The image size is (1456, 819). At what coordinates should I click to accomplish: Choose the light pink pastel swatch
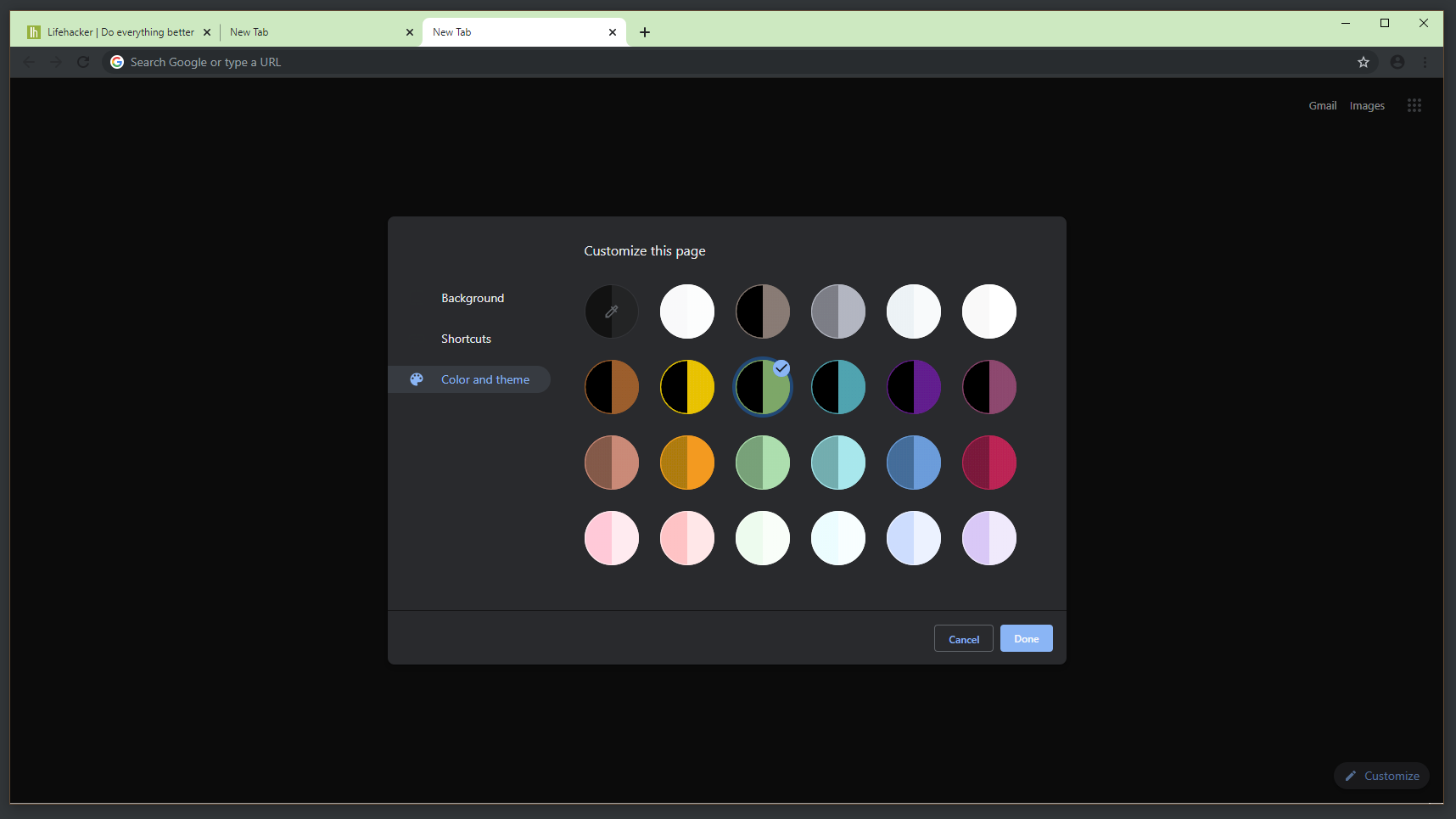tap(612, 538)
